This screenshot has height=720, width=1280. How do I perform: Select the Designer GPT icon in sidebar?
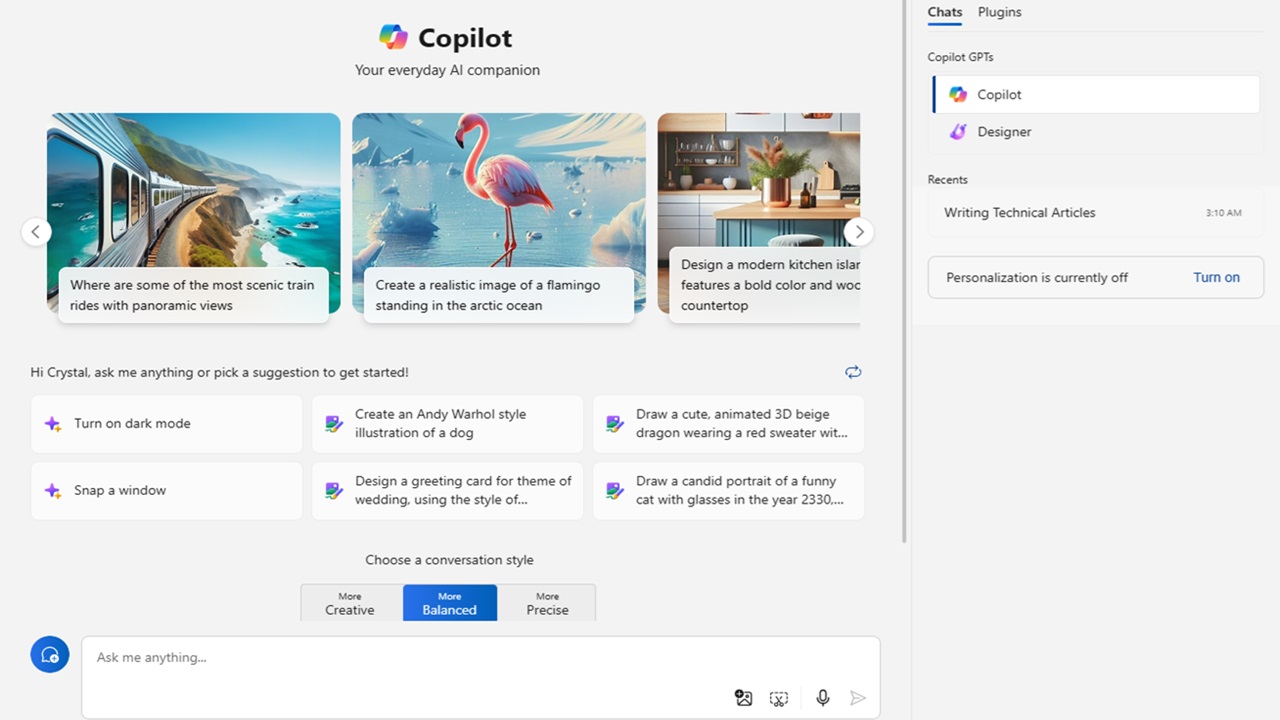958,131
